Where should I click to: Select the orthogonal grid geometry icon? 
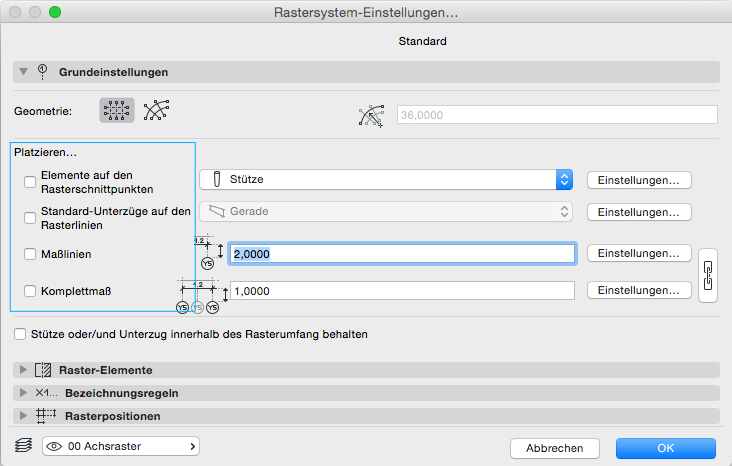[x=117, y=111]
